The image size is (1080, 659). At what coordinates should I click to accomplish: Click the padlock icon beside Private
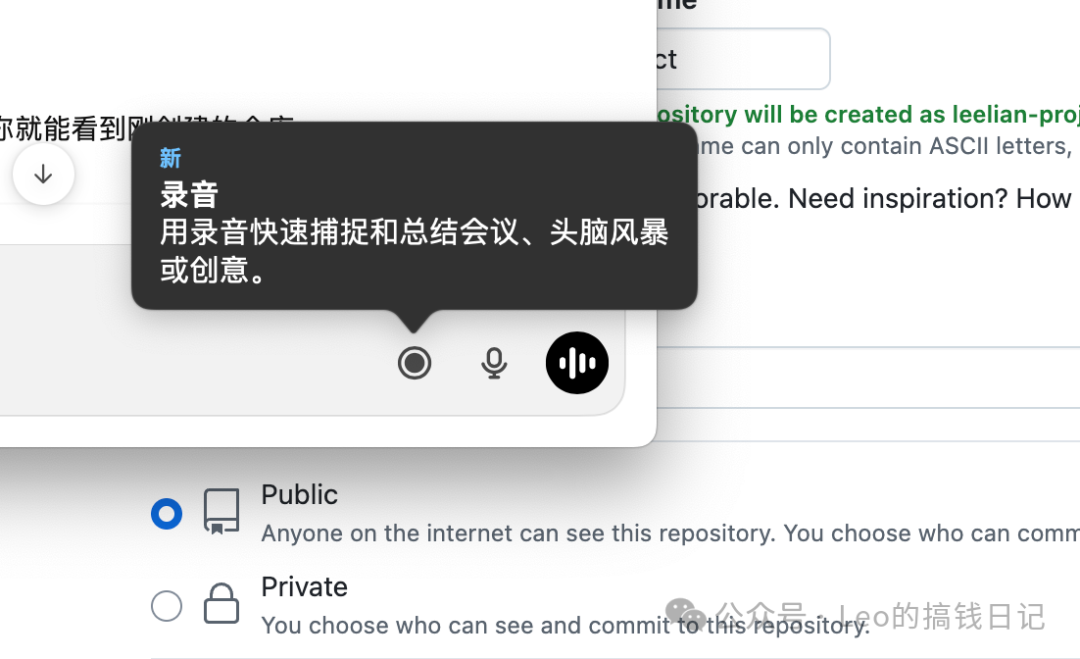coord(221,603)
